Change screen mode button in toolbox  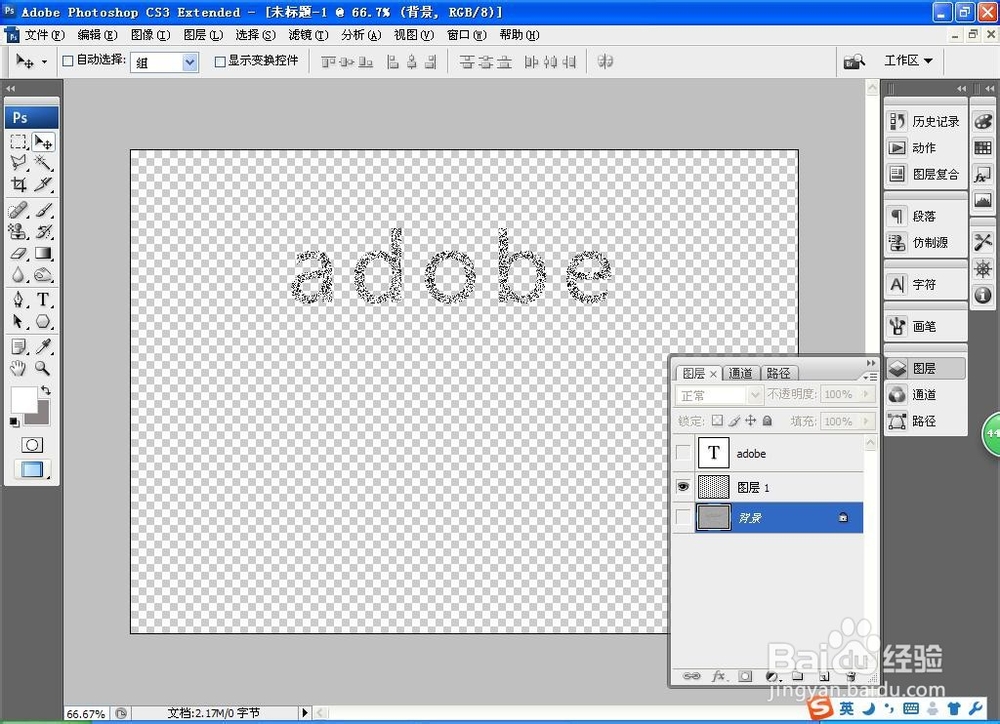32,469
